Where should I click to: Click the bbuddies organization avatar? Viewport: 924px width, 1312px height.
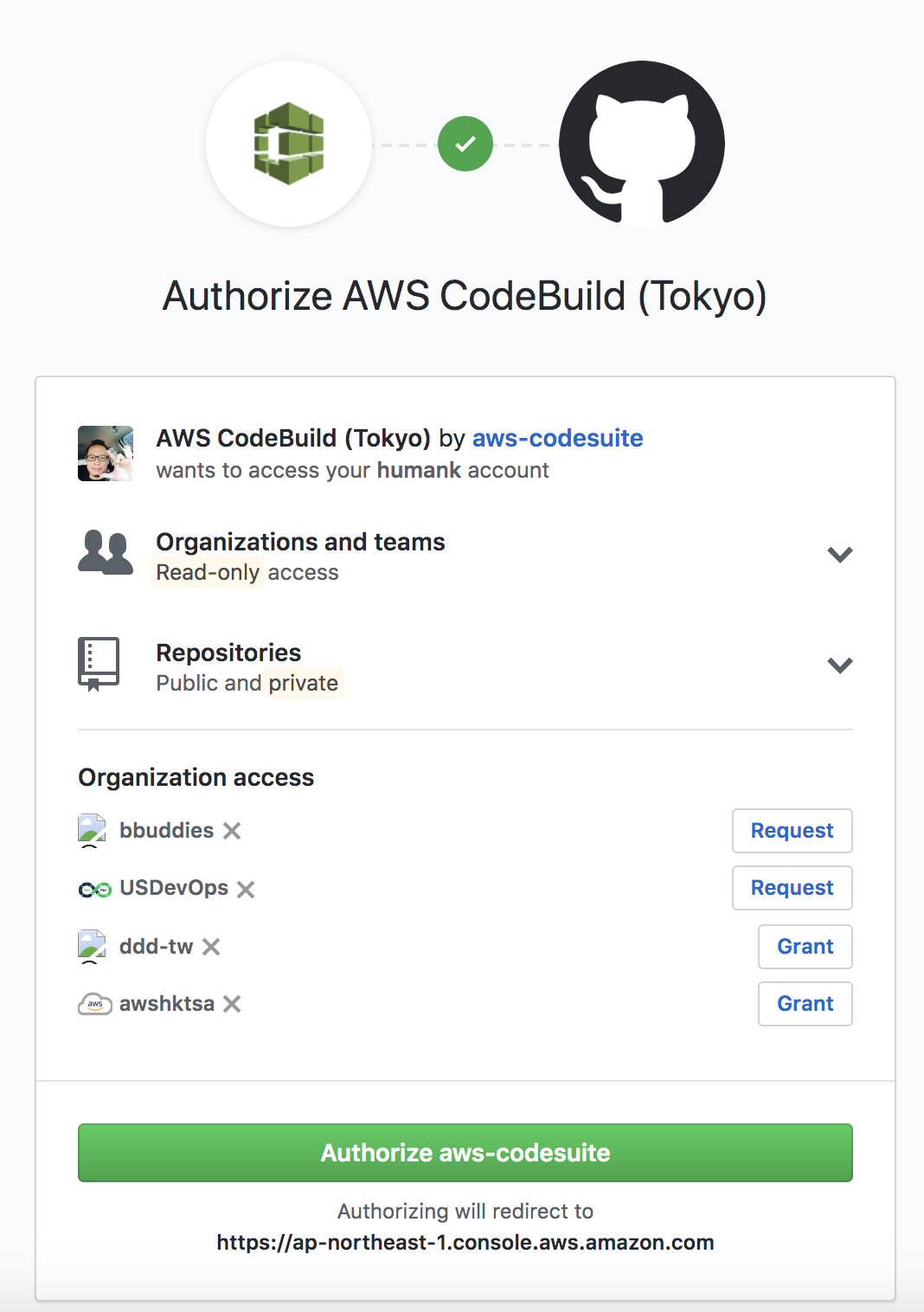92,830
